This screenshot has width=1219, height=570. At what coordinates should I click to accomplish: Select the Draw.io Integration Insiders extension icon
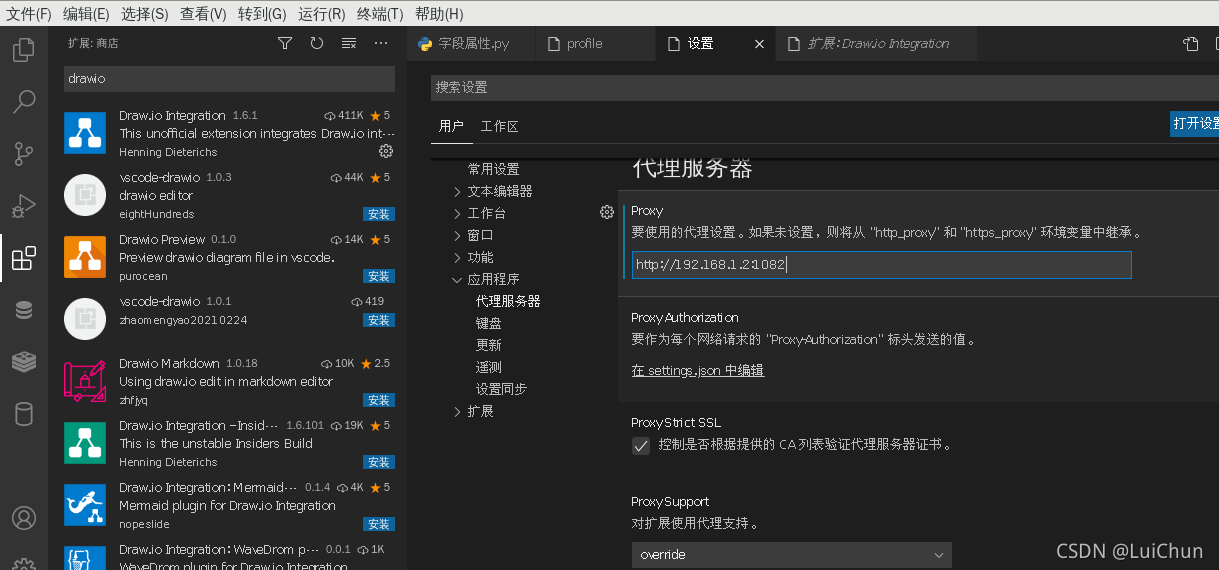point(85,443)
